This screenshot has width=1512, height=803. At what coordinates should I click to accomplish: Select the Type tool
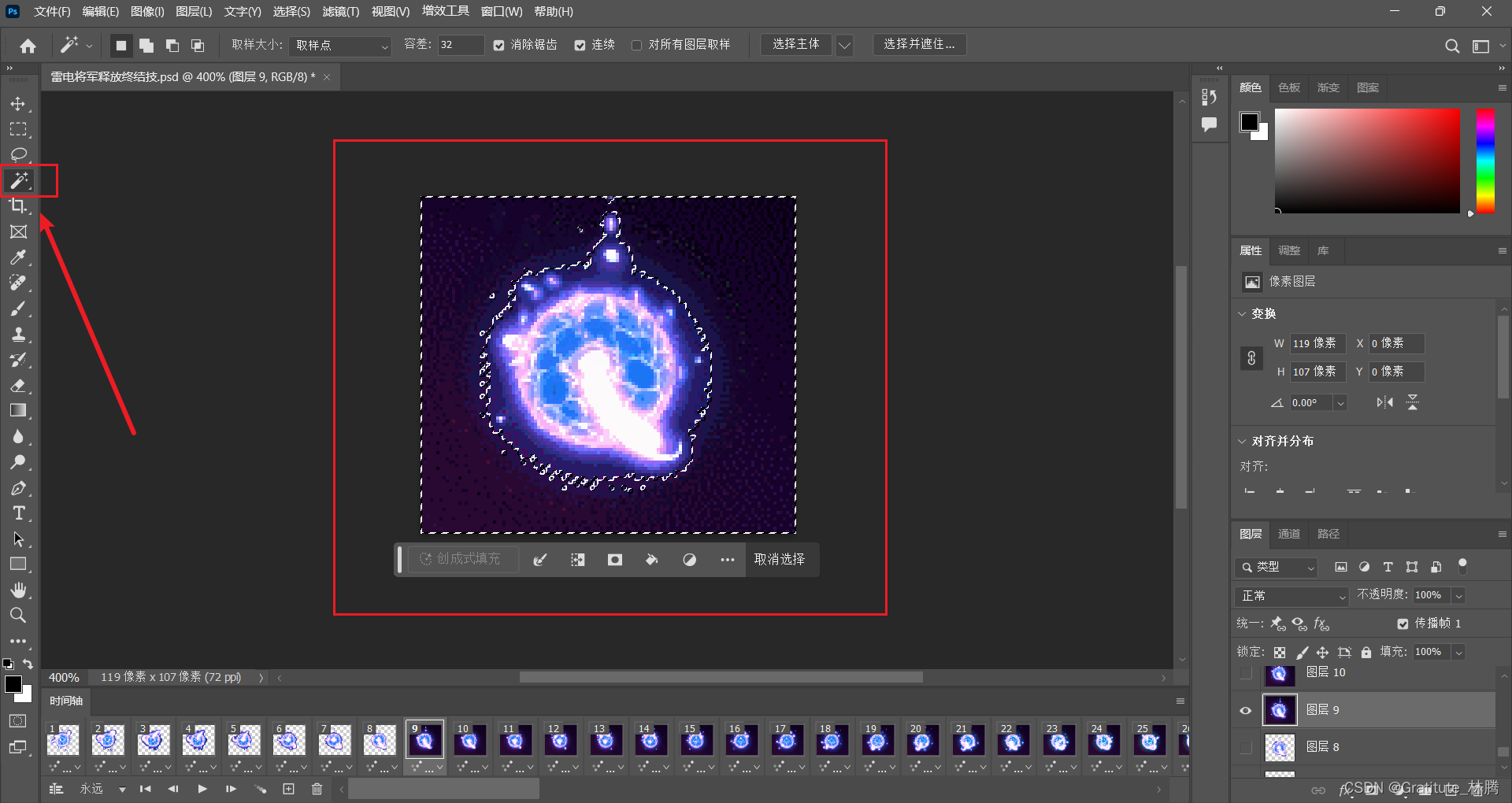coord(17,513)
